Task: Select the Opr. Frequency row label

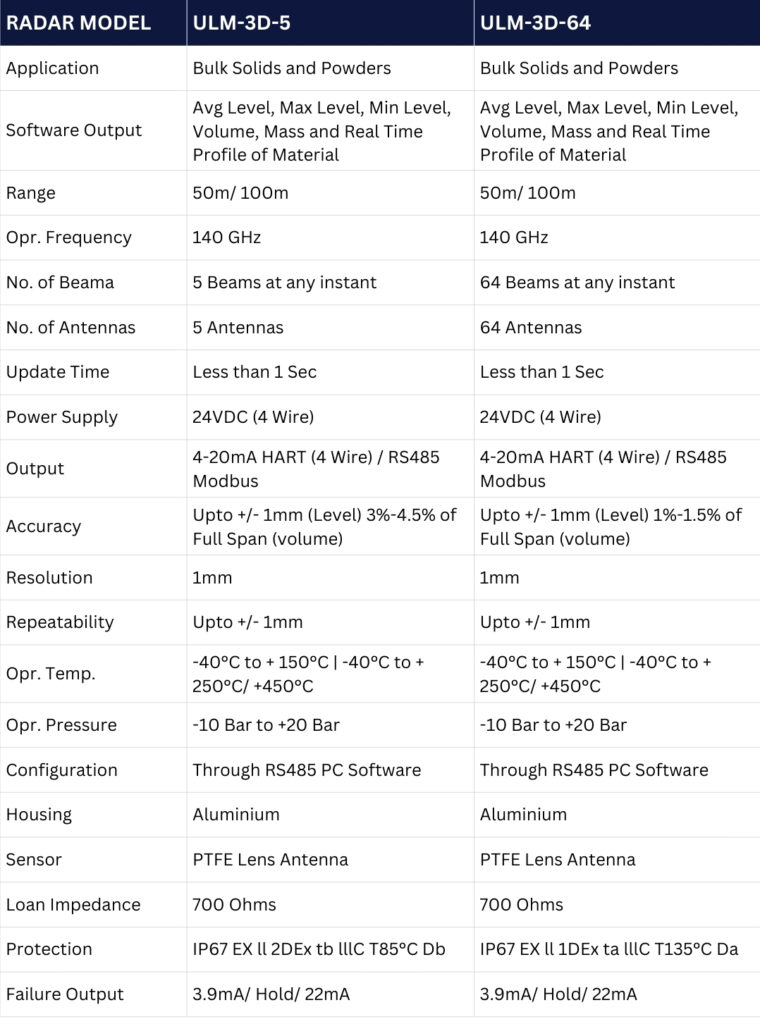Action: click(x=69, y=237)
